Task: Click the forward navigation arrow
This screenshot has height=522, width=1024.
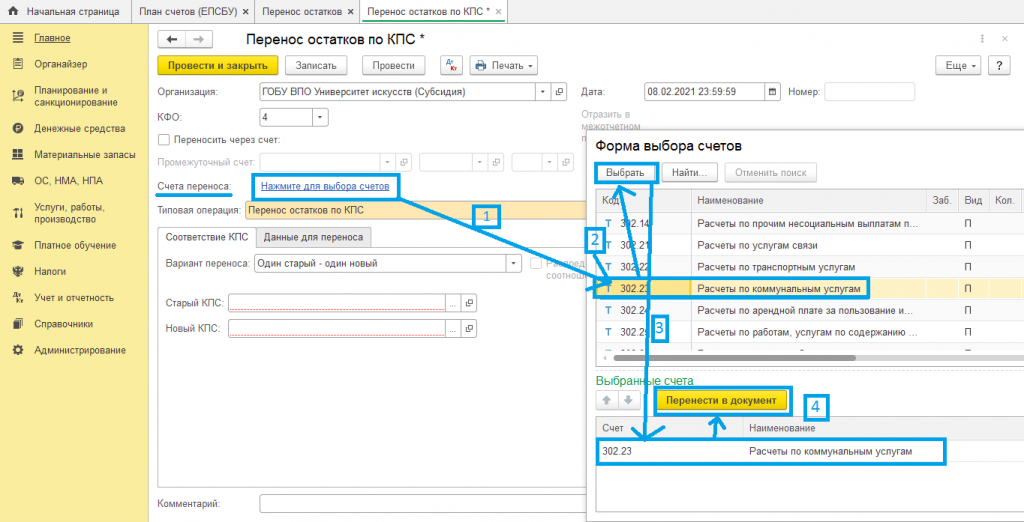Action: [x=198, y=39]
